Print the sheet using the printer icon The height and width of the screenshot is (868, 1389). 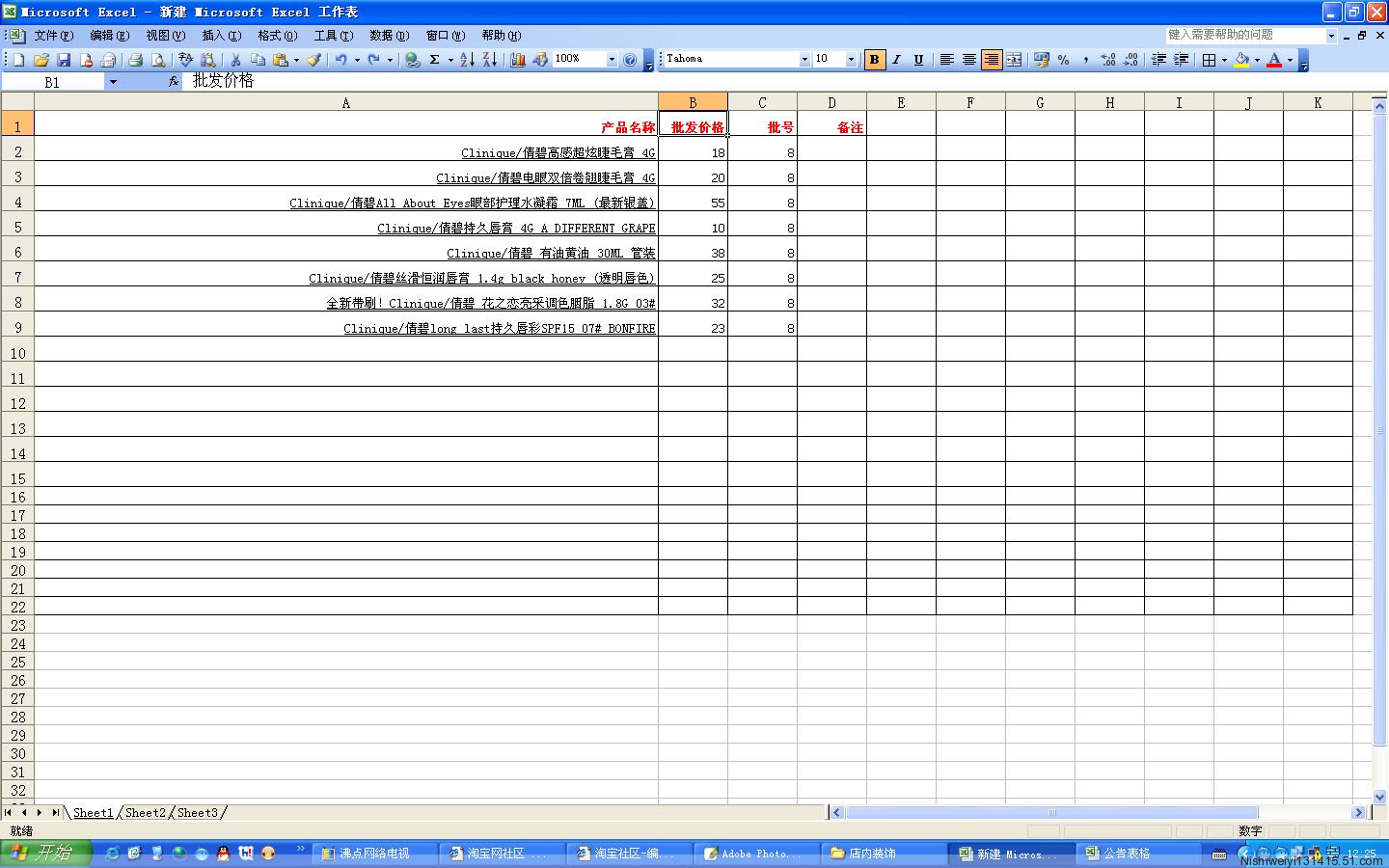(x=135, y=60)
